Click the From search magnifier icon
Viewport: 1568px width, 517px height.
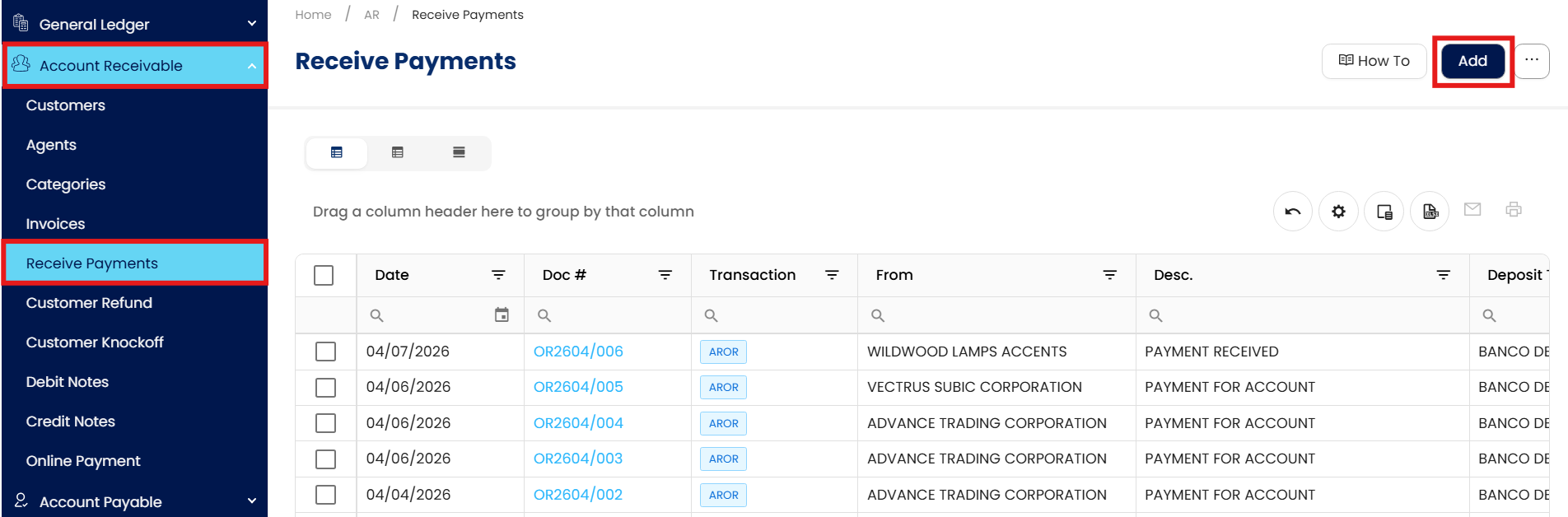coord(878,315)
